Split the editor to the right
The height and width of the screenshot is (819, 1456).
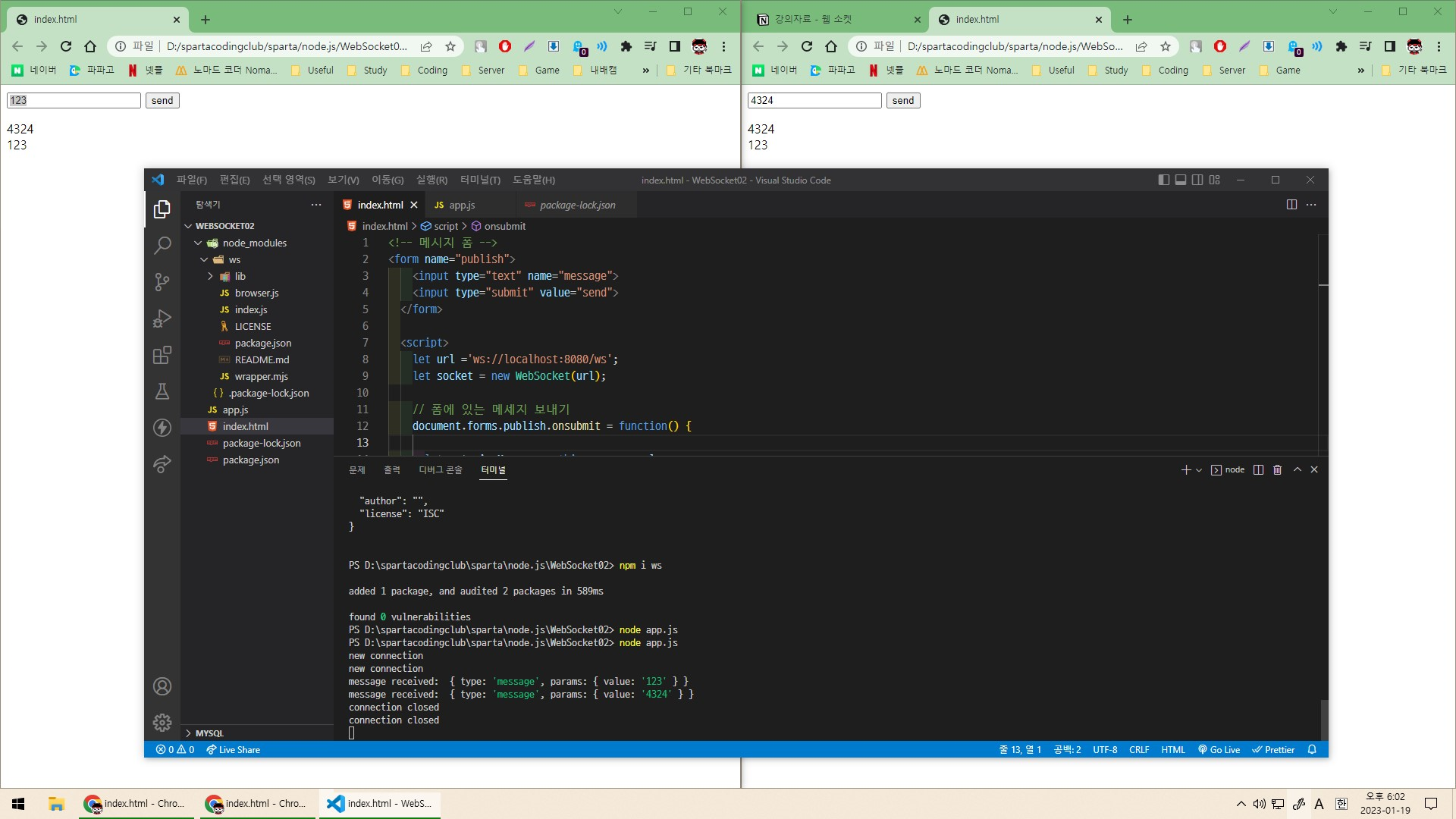[1291, 205]
